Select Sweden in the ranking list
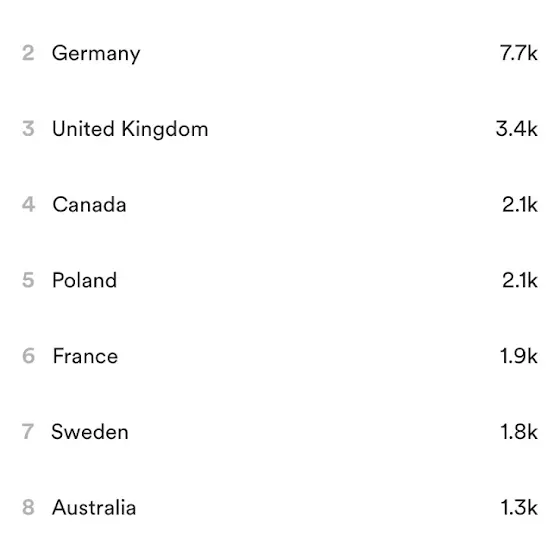 click(280, 432)
